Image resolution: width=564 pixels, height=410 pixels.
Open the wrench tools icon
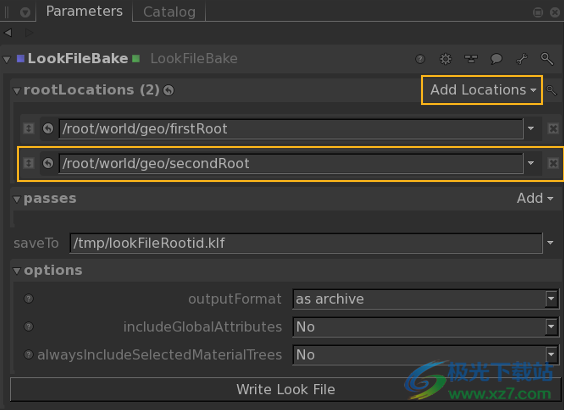(x=522, y=59)
